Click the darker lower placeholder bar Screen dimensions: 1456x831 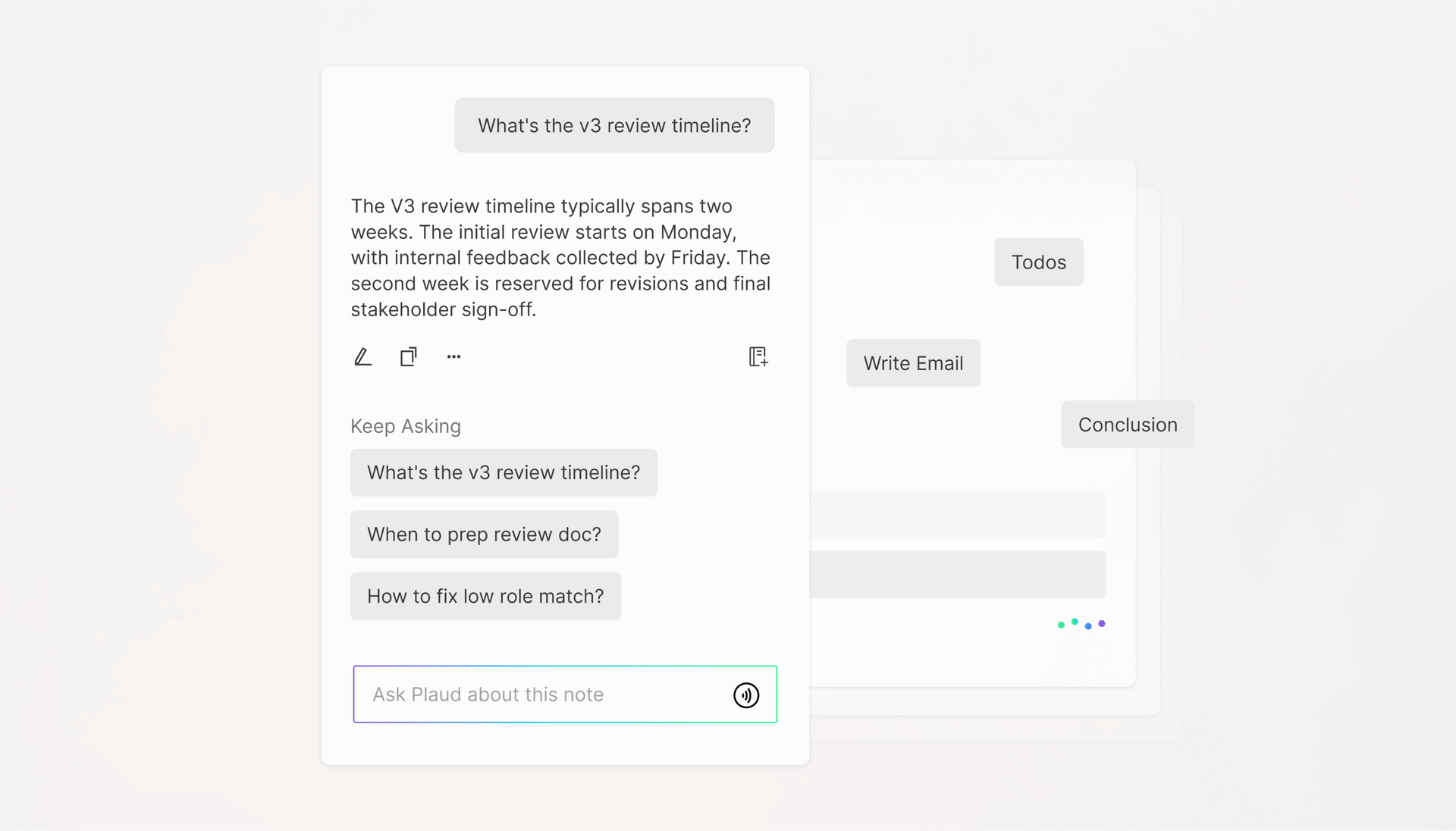pos(957,575)
